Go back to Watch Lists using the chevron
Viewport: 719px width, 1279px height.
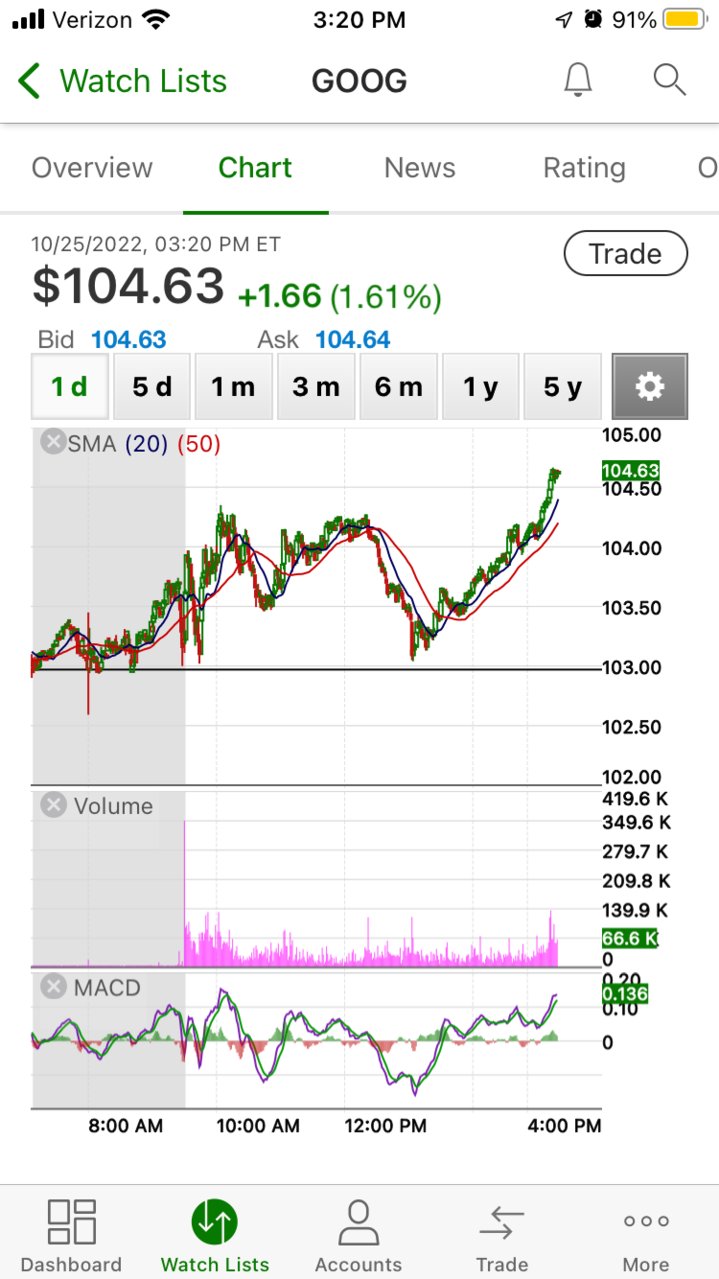click(30, 81)
